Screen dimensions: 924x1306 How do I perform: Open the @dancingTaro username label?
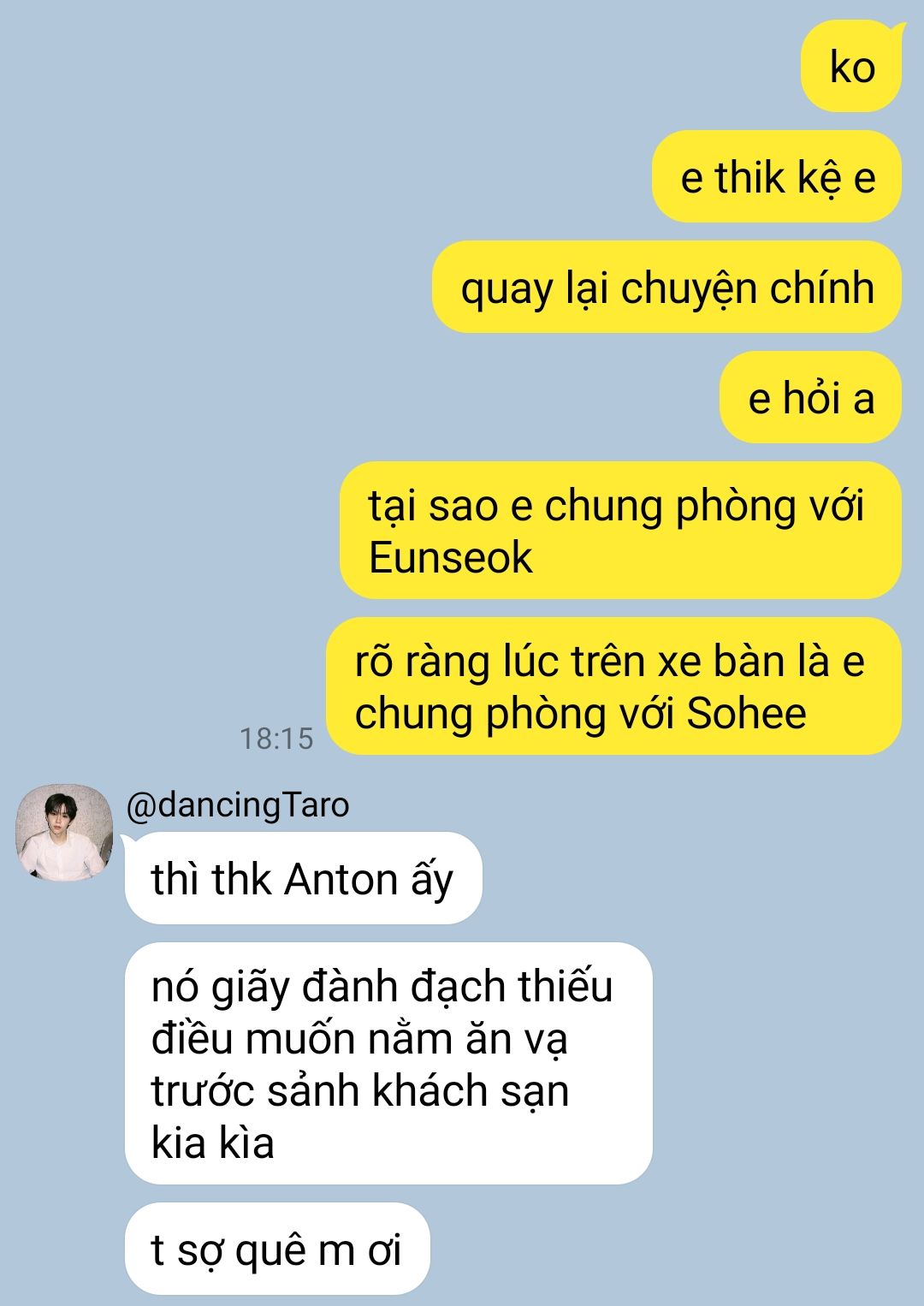pos(238,805)
